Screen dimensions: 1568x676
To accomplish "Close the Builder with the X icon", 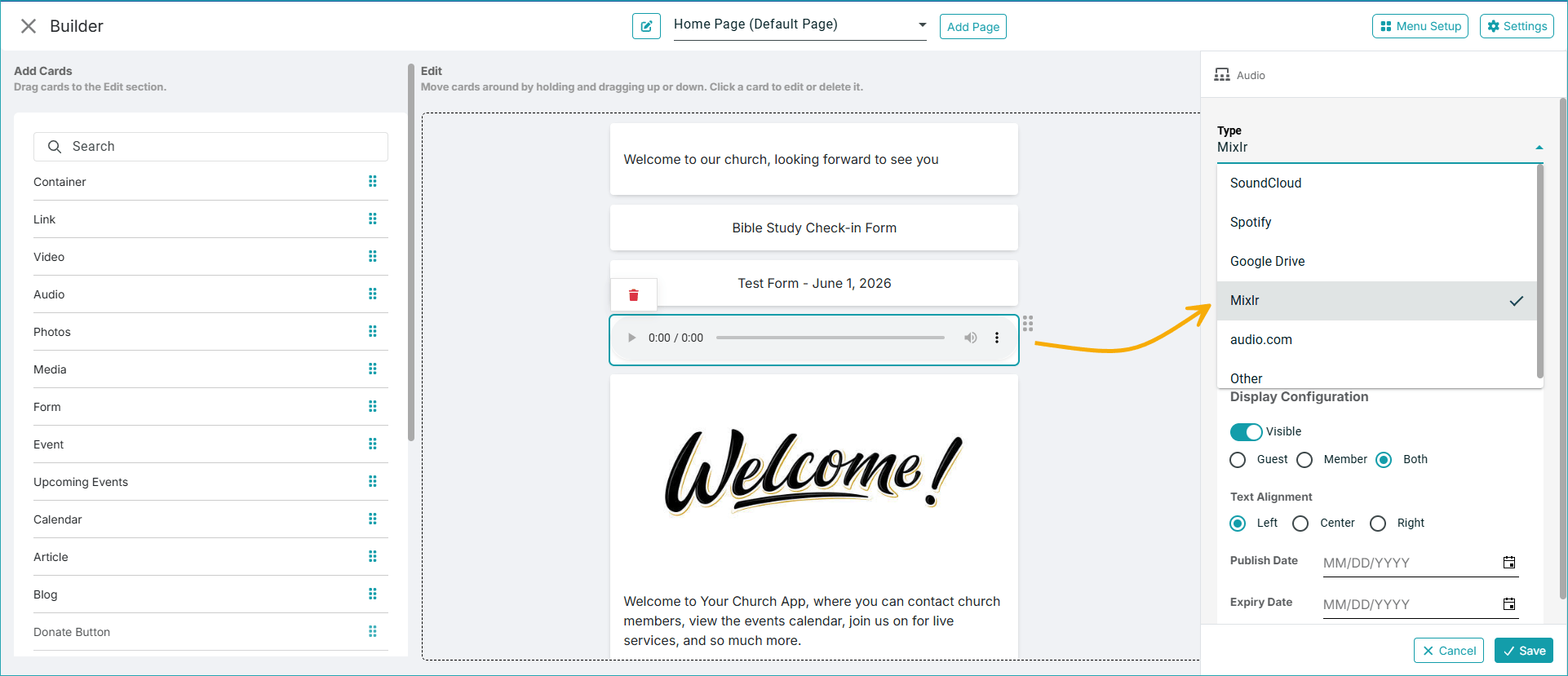I will point(29,26).
